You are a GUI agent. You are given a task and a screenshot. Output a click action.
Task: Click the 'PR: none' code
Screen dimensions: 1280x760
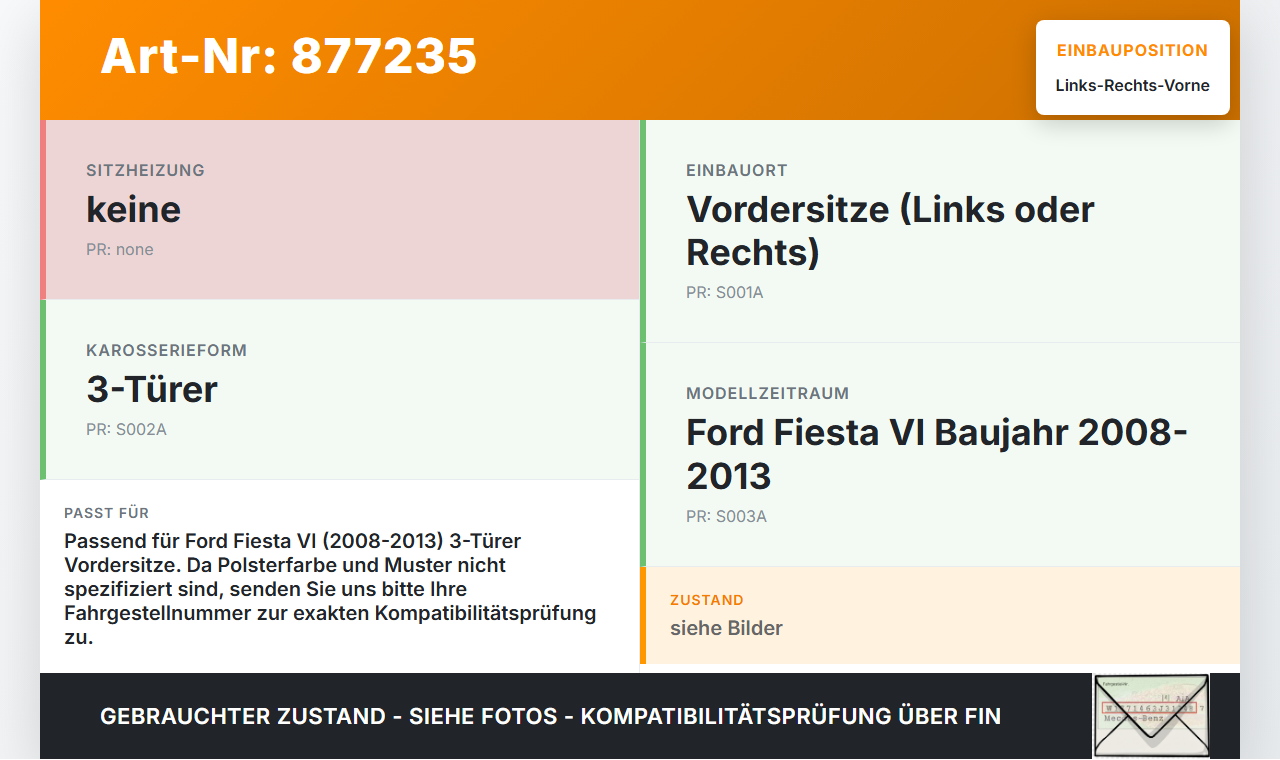[120, 249]
